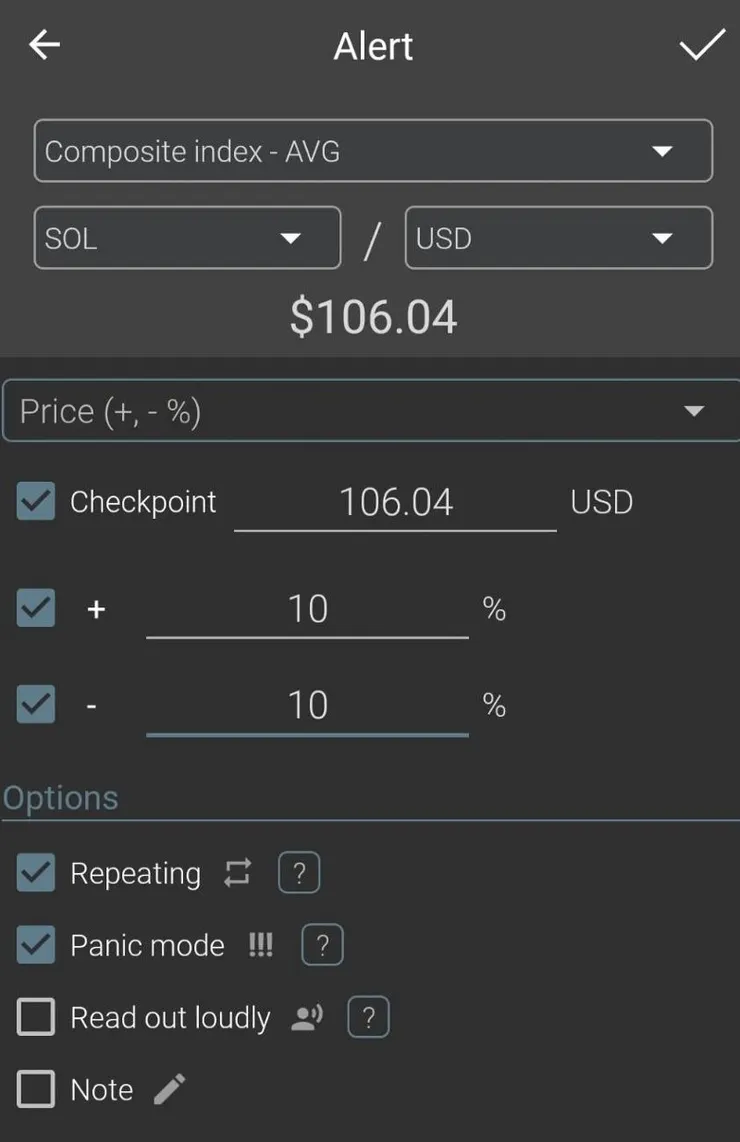Edit the checkpoint price field 106.04
740x1142 pixels.
click(395, 502)
